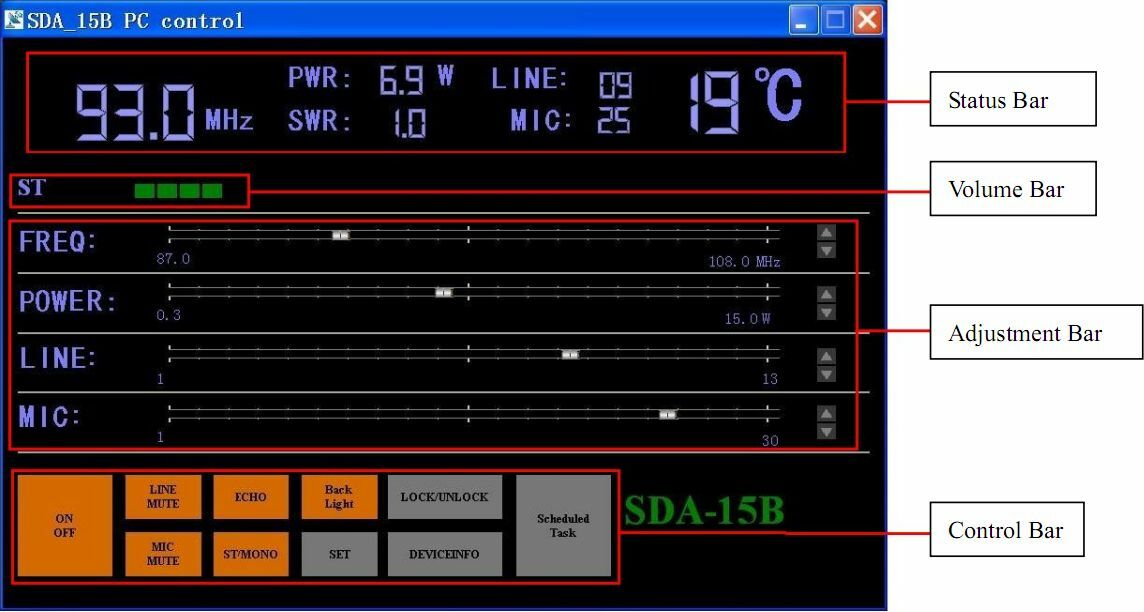Increase MIC level with up arrow

pyautogui.click(x=826, y=413)
